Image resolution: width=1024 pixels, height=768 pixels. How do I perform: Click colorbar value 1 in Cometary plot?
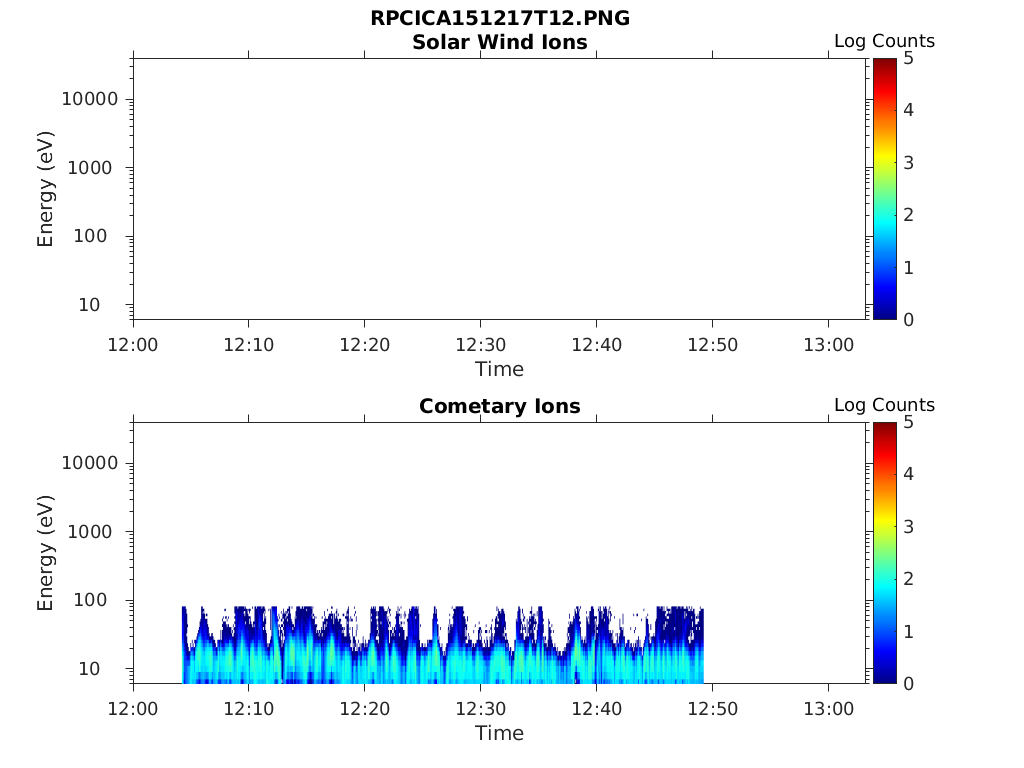908,632
